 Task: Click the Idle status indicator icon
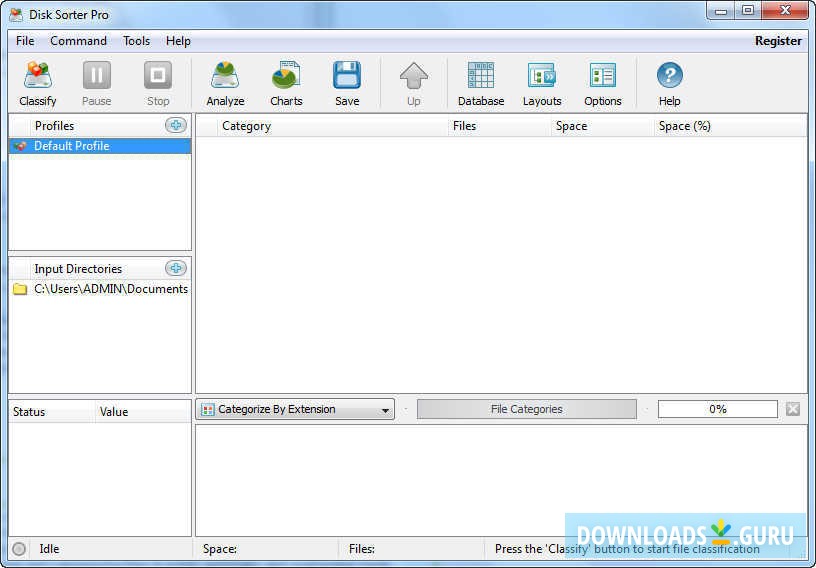tap(19, 549)
